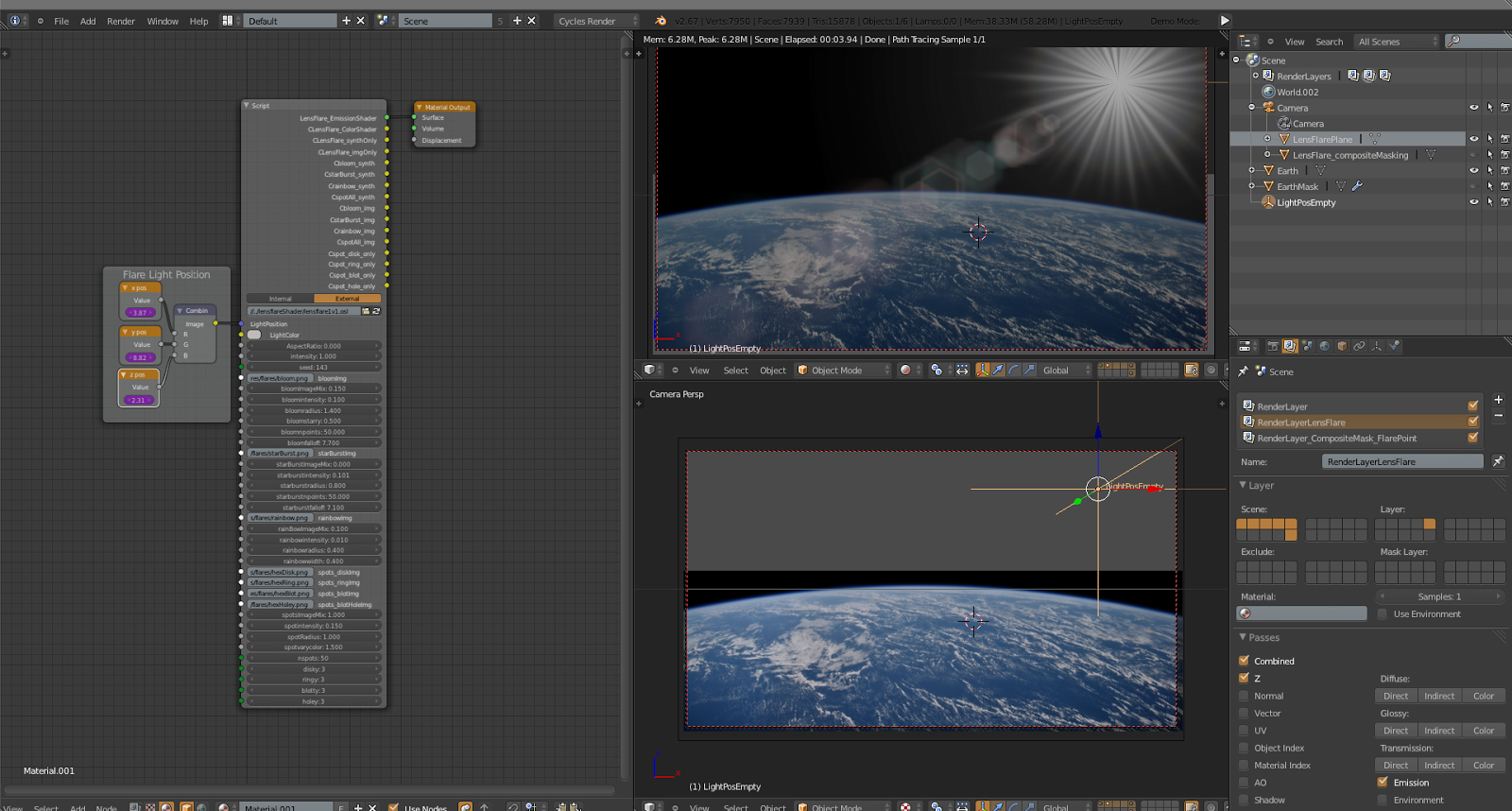Click the EarthMask modifier wrench icon
1512x811 pixels.
coord(1357,186)
